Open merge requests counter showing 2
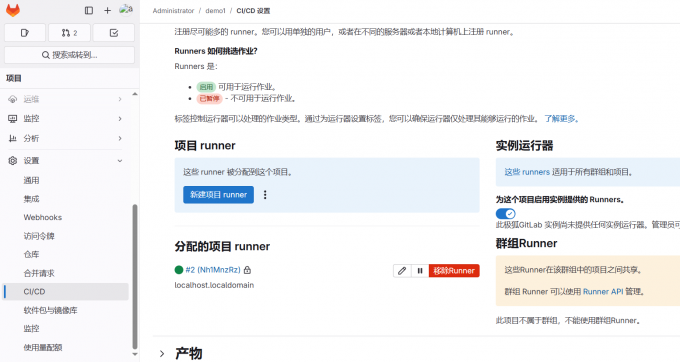 tap(69, 33)
